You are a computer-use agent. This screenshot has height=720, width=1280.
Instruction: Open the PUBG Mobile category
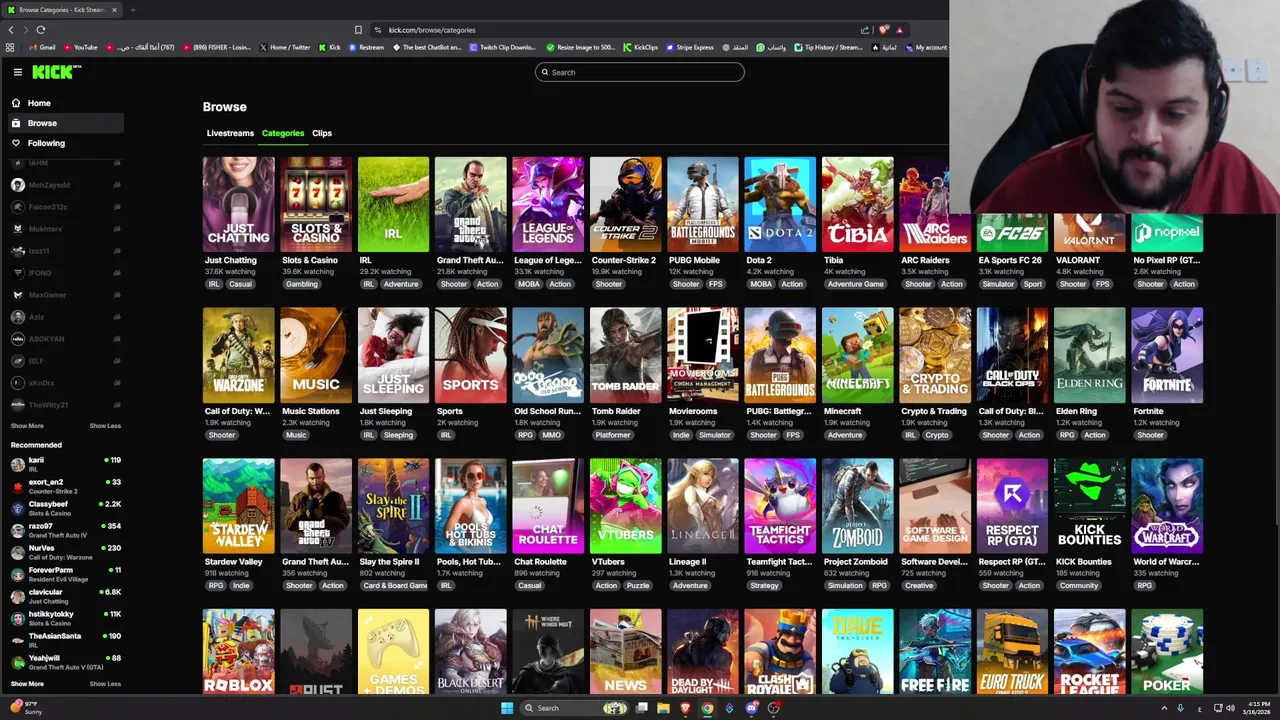pyautogui.click(x=703, y=204)
